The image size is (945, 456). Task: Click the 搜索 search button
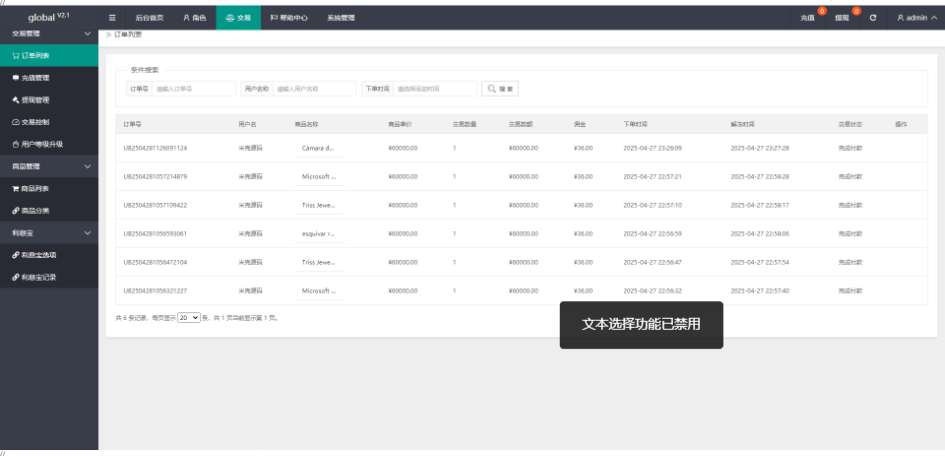point(500,89)
